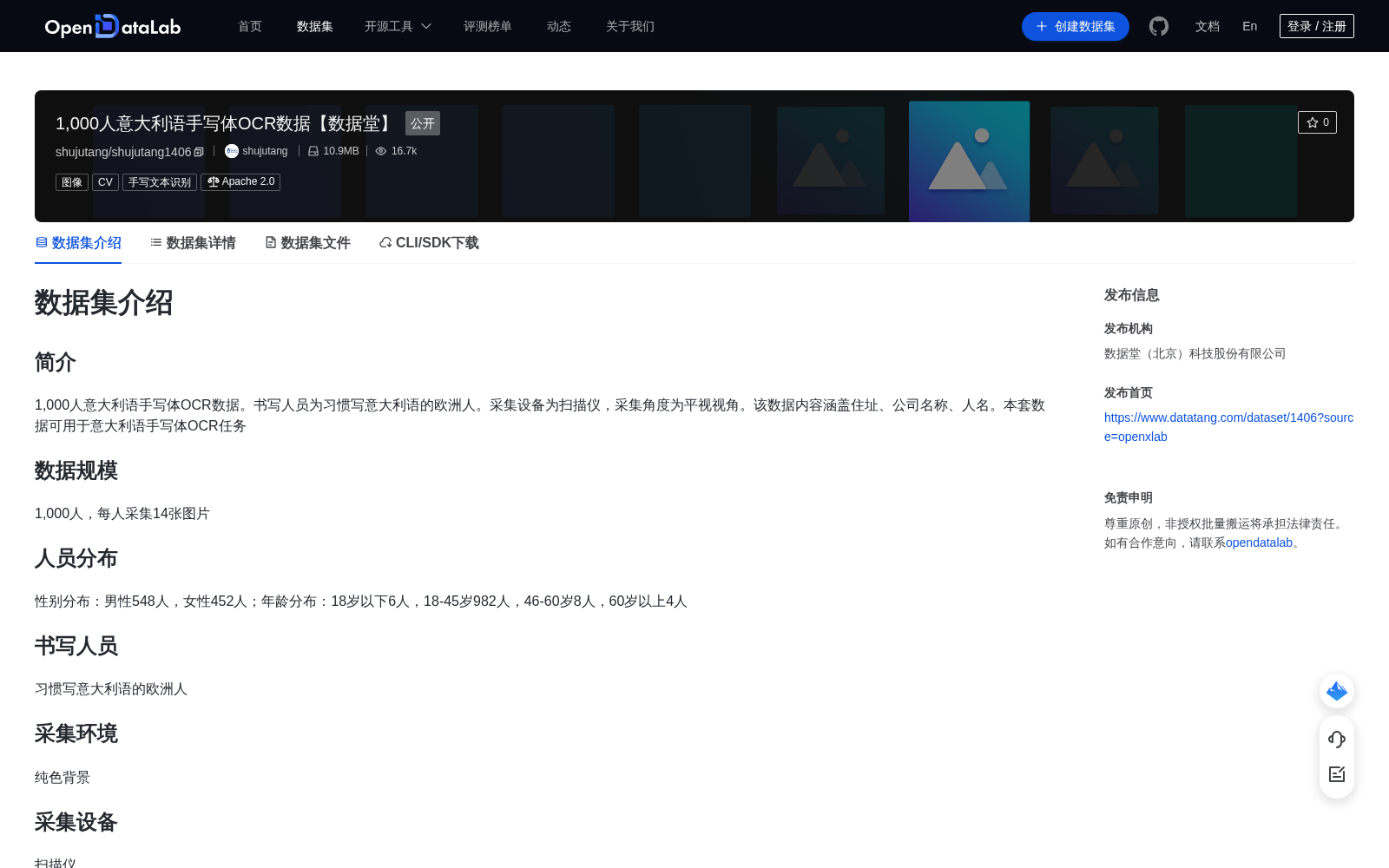Open the GitHub icon link

[1159, 26]
